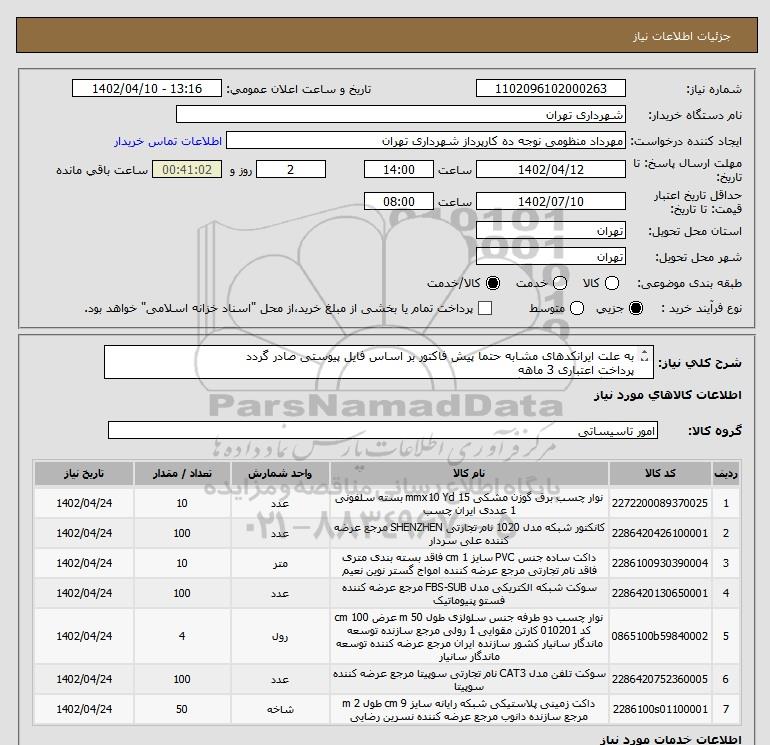The image size is (770, 745).
Task: Click the ردیف column header
Action: pos(725,473)
